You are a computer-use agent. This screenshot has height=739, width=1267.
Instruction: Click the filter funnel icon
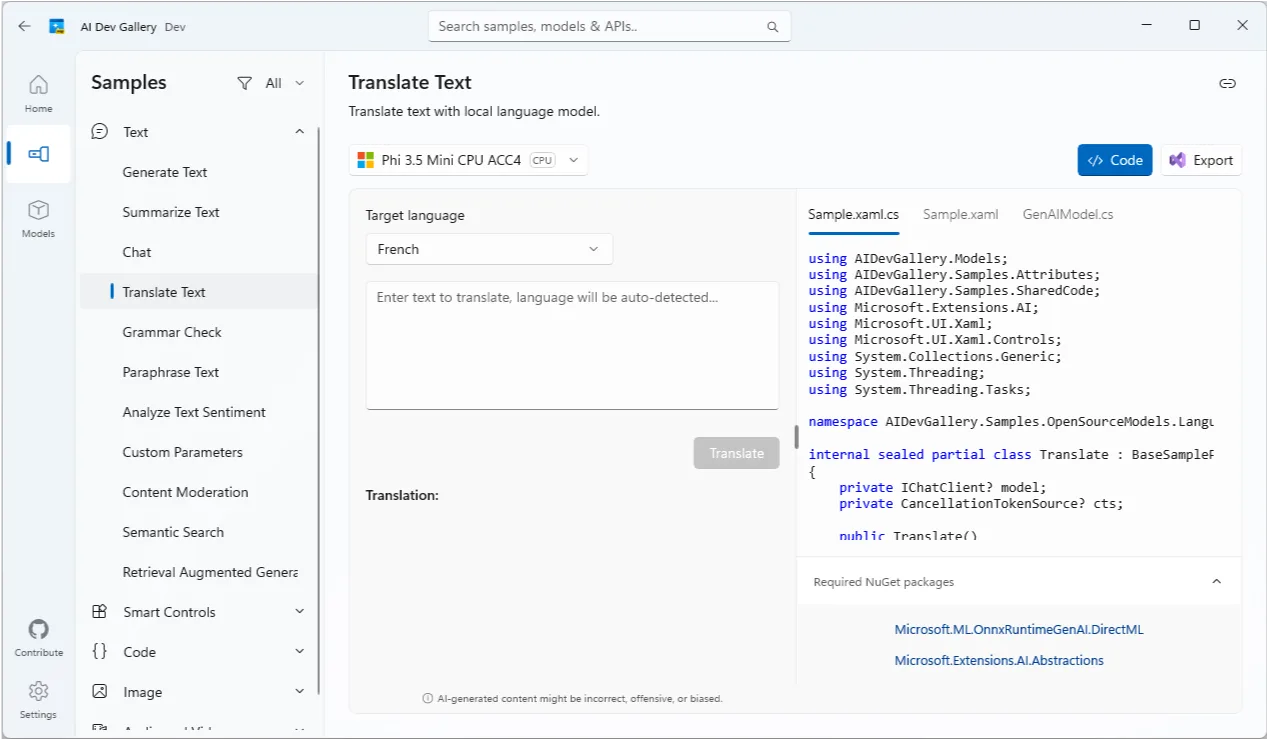pos(244,83)
